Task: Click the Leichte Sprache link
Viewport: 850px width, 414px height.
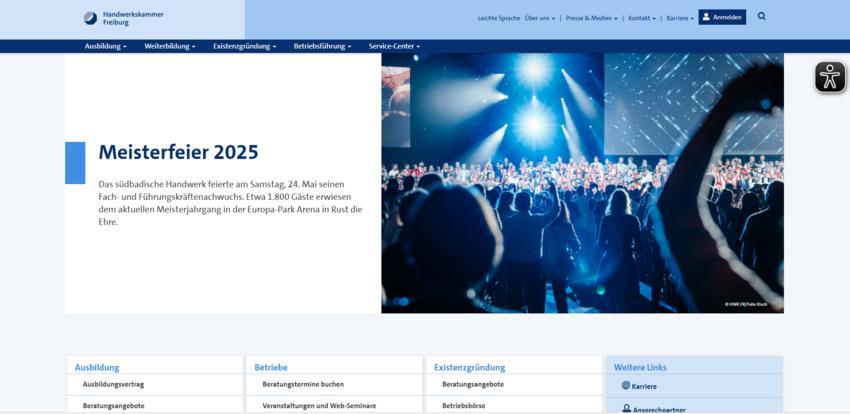Action: pyautogui.click(x=499, y=18)
